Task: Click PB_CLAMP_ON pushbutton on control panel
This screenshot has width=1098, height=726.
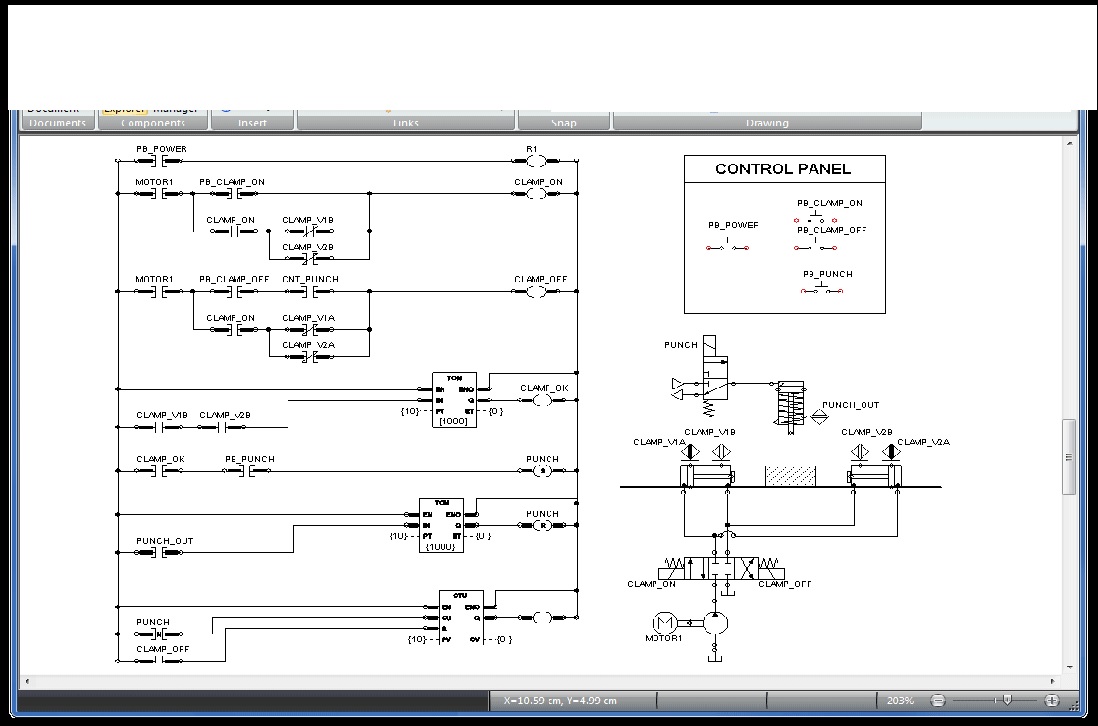Action: pyautogui.click(x=815, y=218)
